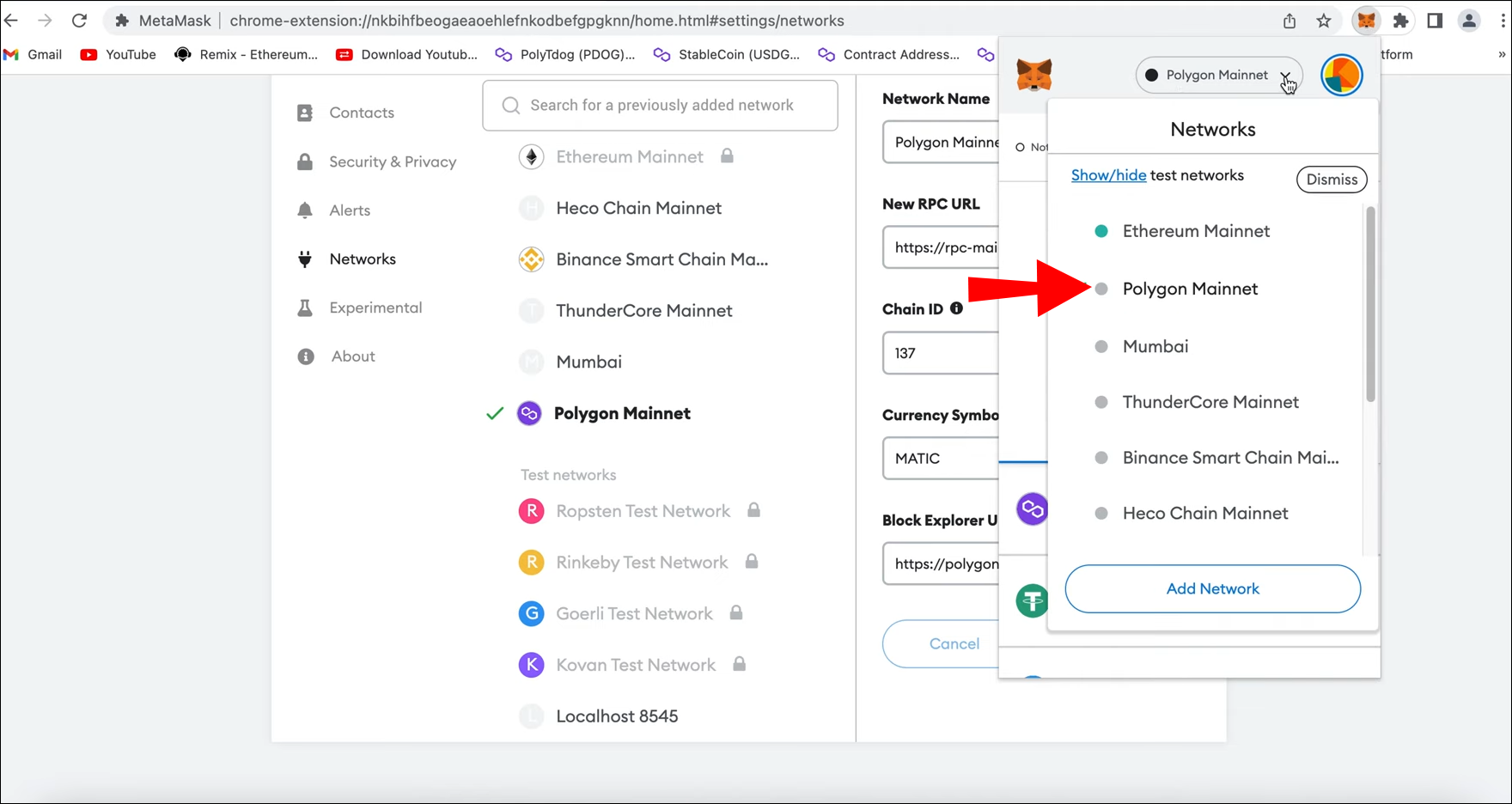1512x804 pixels.
Task: Reload the MetaMask settings page
Action: (79, 21)
